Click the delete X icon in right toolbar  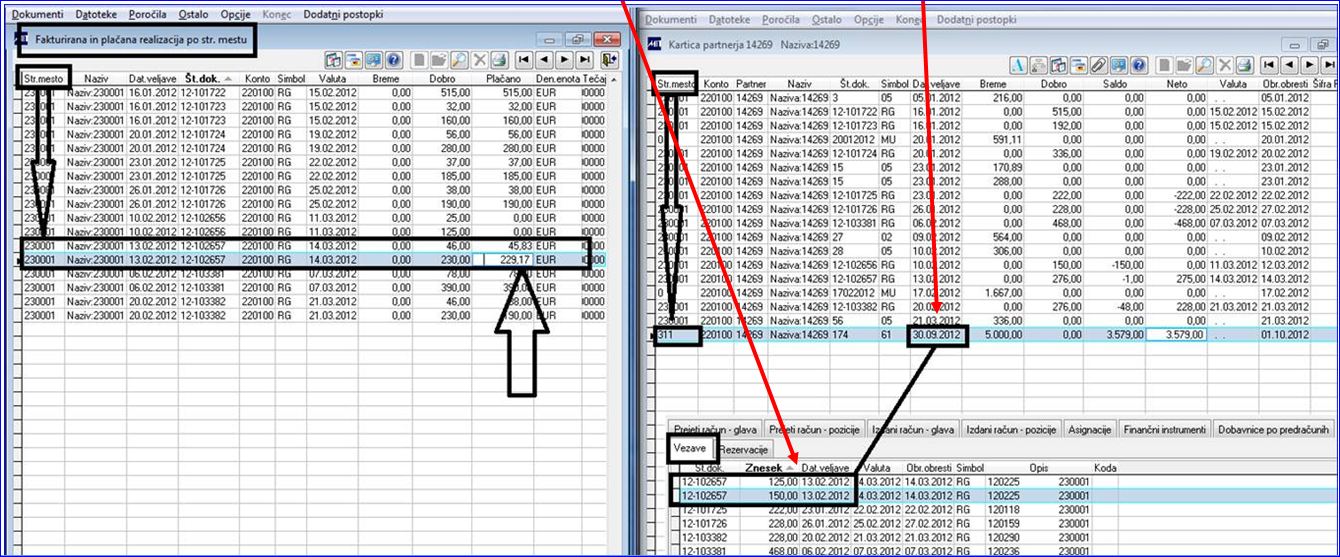pos(1224,65)
